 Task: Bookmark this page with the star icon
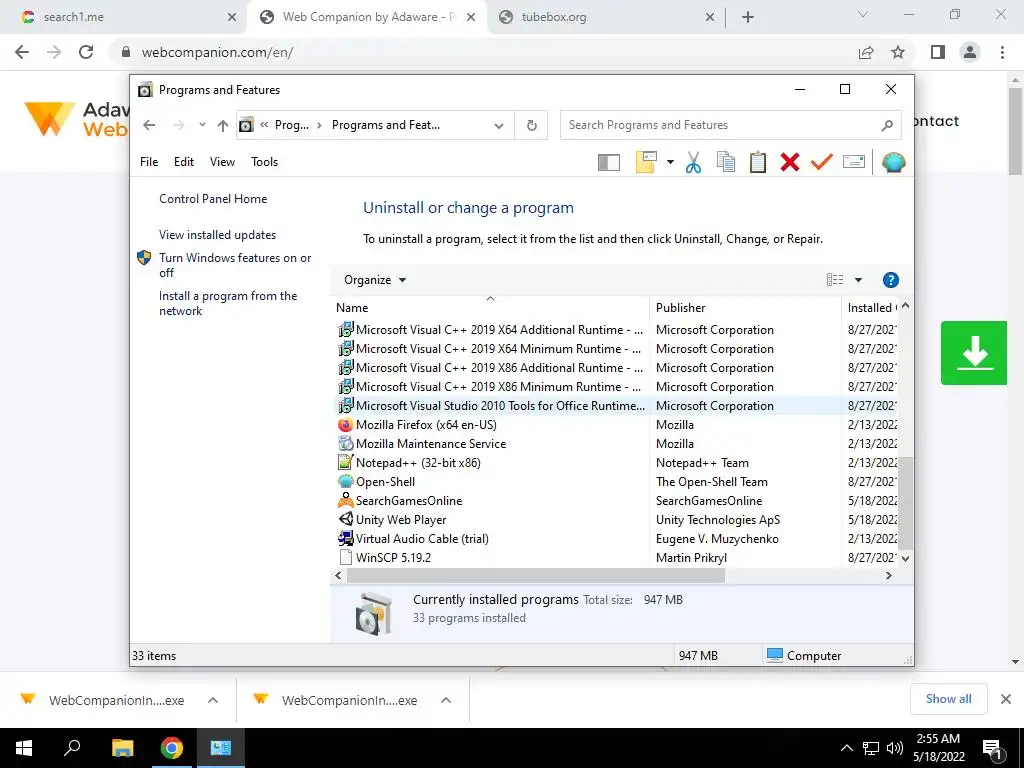click(x=898, y=52)
